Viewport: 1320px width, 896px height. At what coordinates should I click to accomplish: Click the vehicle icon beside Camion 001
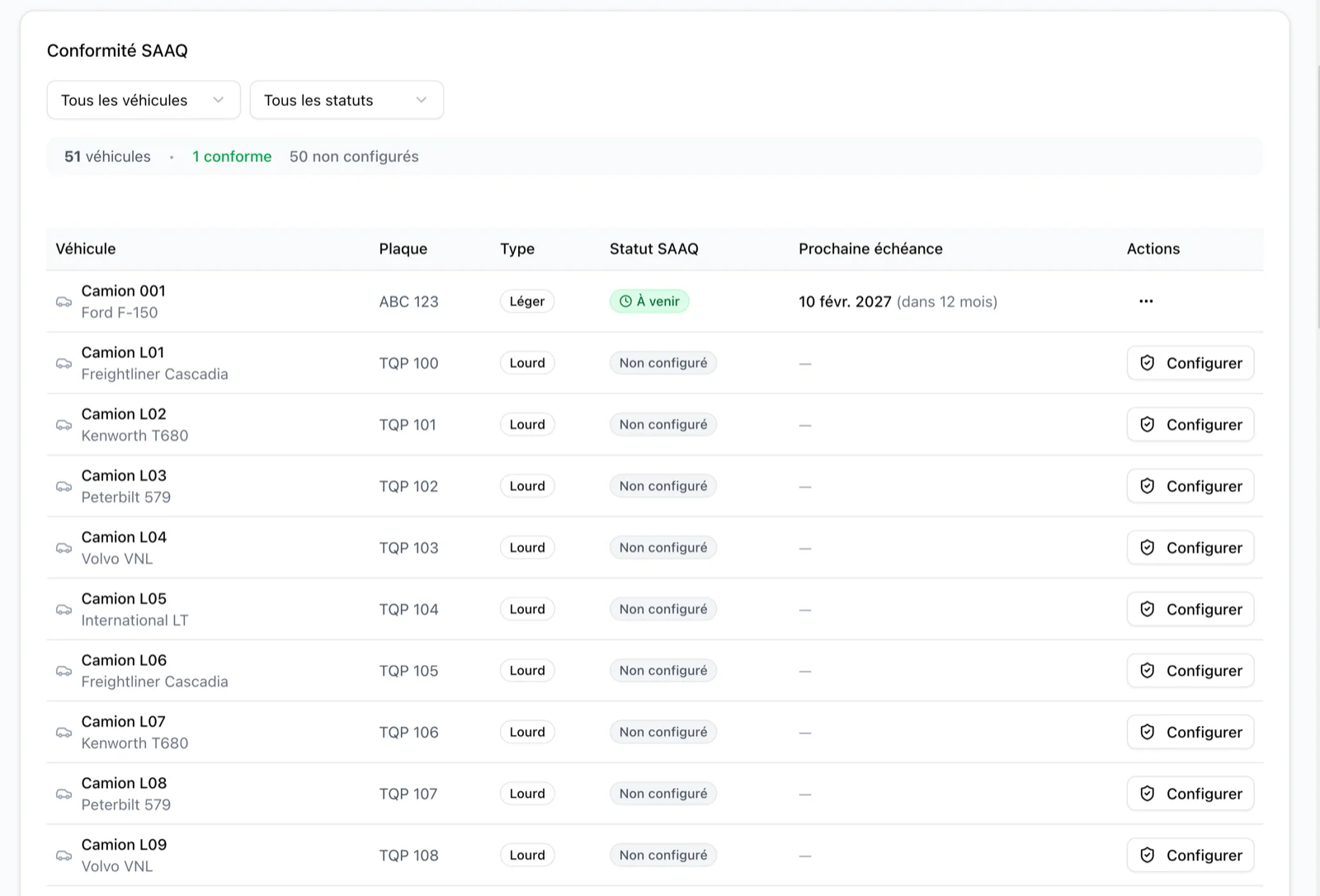(x=64, y=301)
